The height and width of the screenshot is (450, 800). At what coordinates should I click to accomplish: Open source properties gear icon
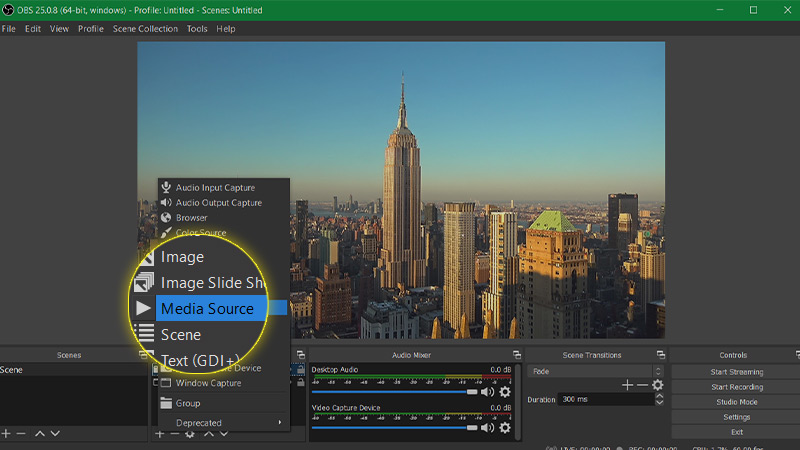click(x=190, y=434)
